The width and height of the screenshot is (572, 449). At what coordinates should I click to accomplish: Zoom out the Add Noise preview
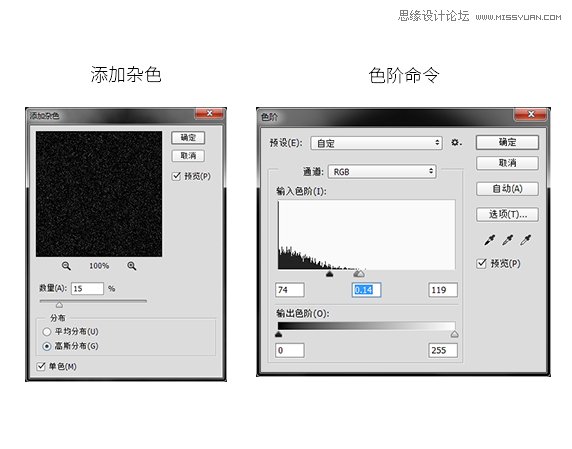tap(66, 266)
